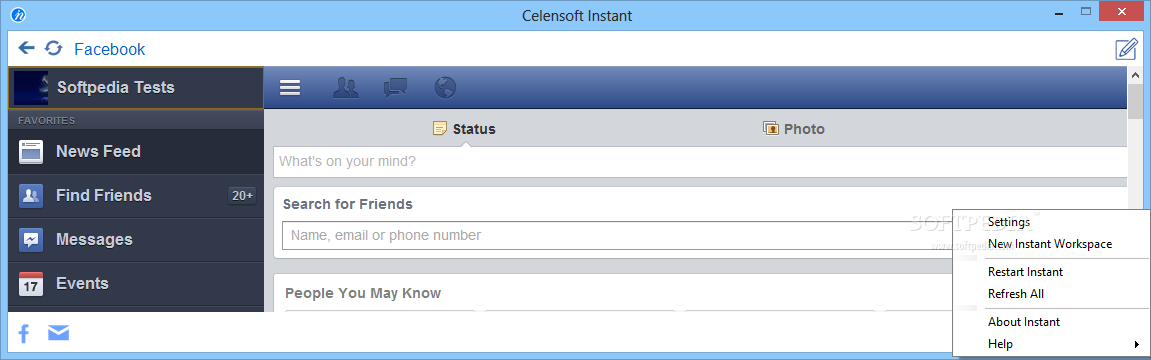
Task: Open the hamburger menu icon
Action: click(290, 88)
